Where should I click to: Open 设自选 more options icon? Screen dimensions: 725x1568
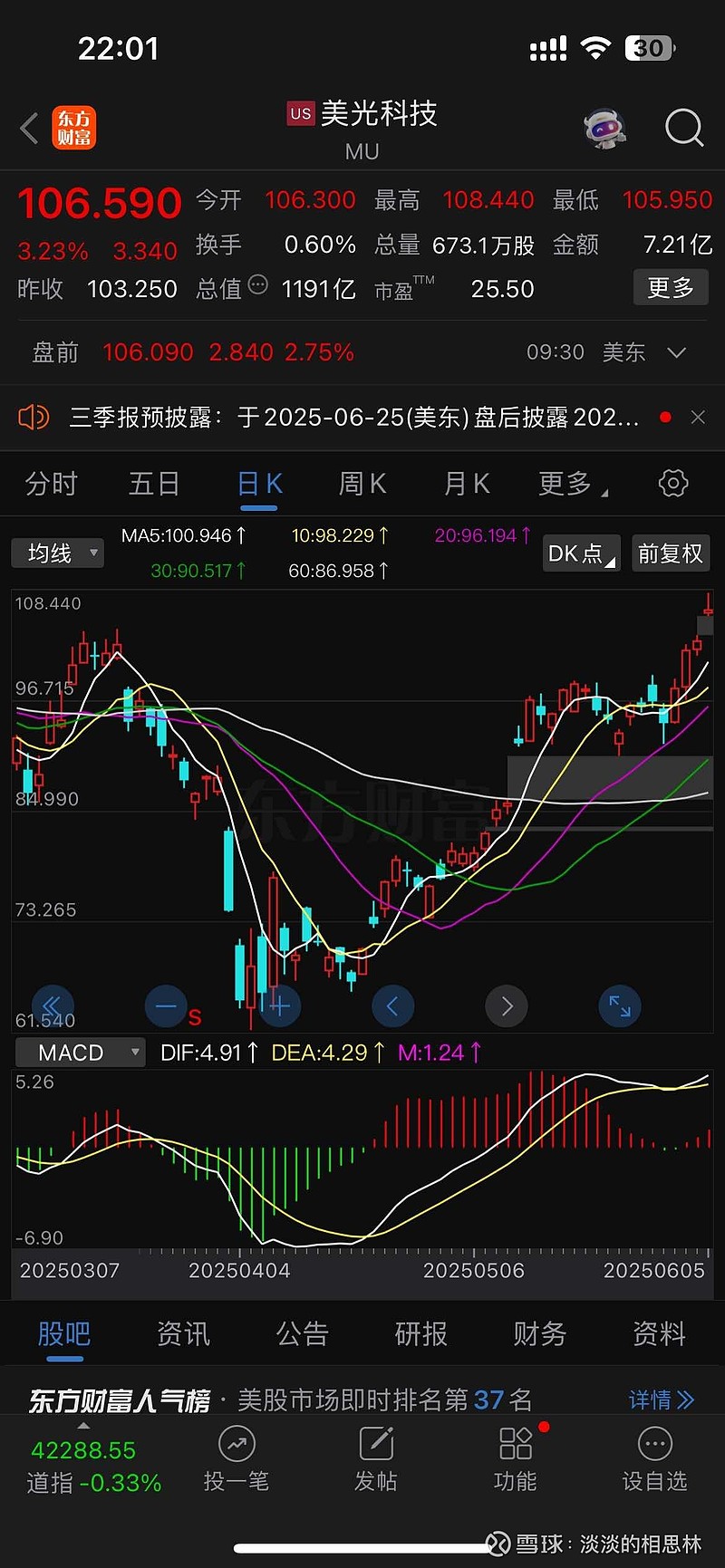point(654,1445)
